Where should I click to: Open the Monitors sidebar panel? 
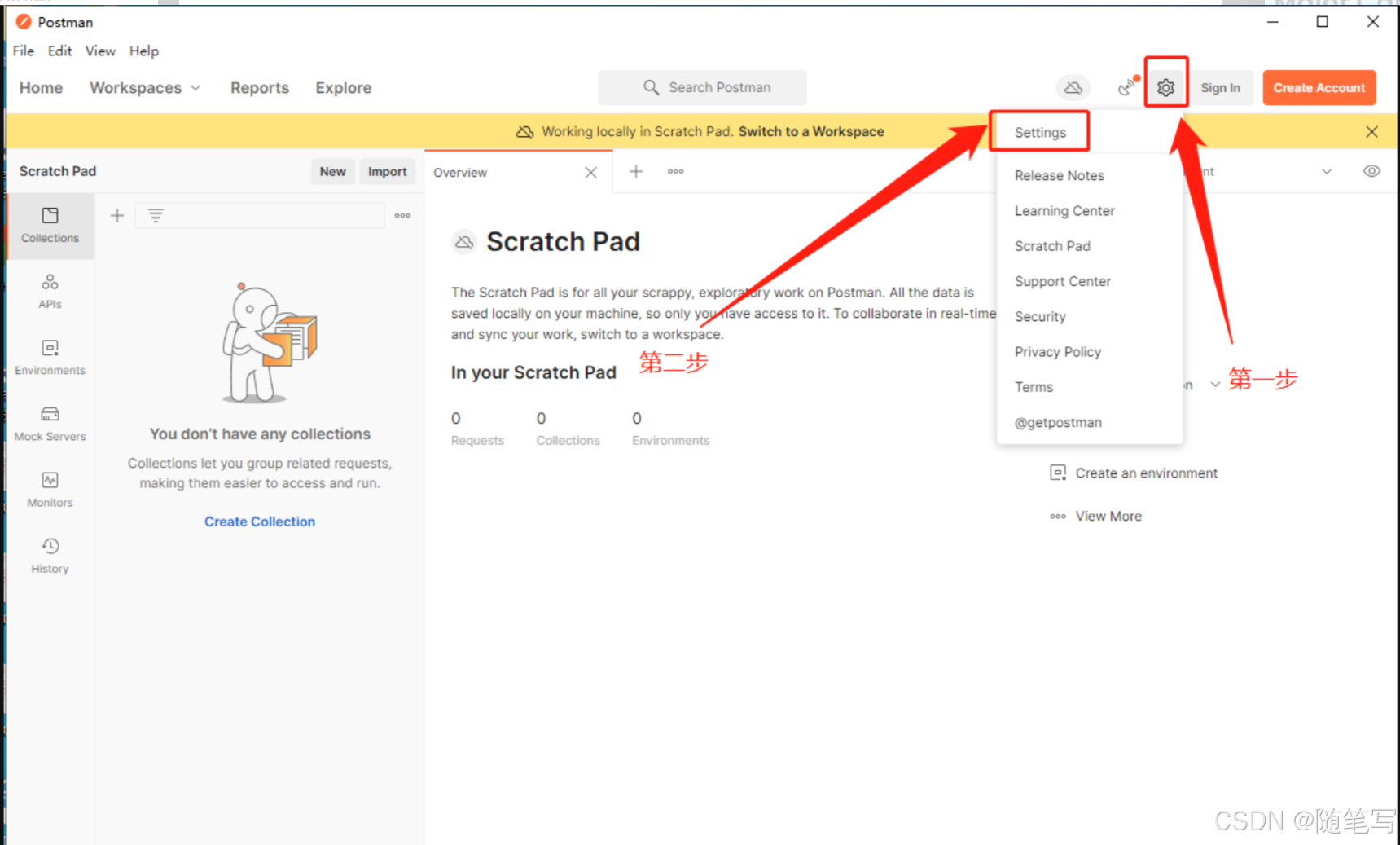tap(50, 490)
